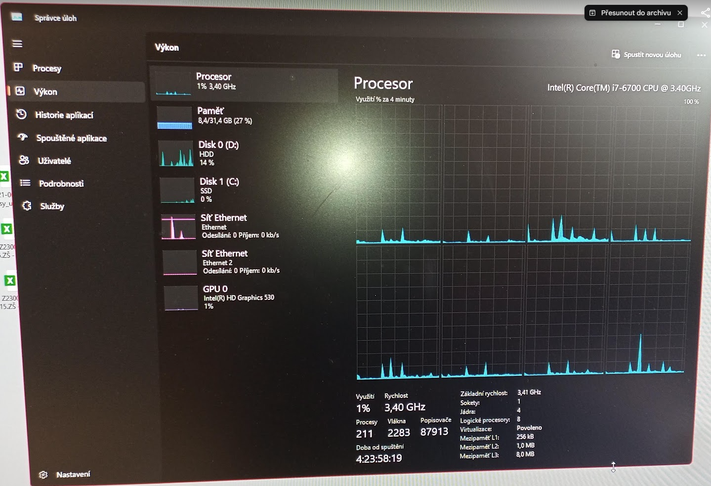Select the Paměť performance item

pyautogui.click(x=246, y=117)
